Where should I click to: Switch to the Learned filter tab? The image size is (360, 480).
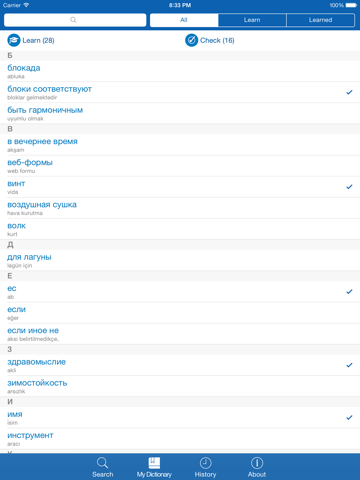pyautogui.click(x=320, y=20)
